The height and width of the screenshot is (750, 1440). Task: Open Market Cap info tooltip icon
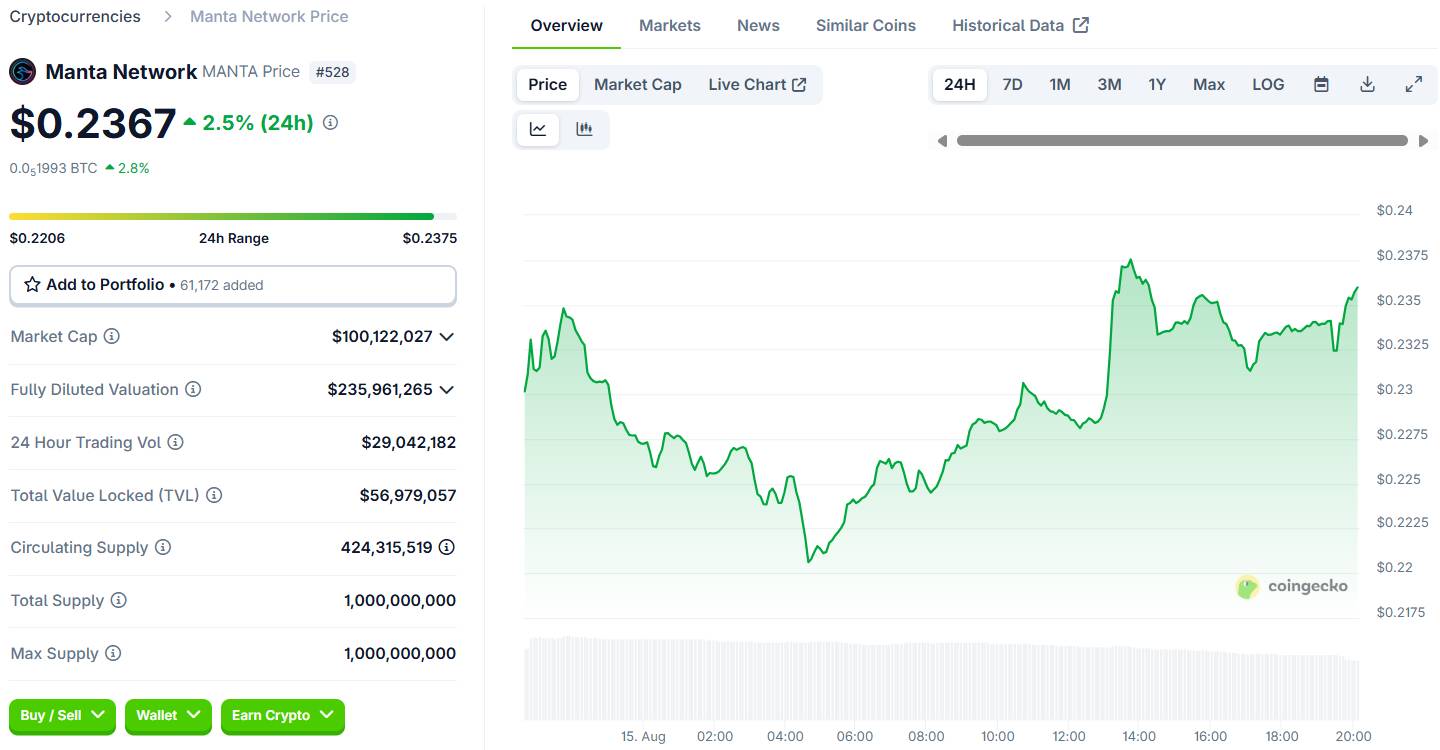point(112,336)
